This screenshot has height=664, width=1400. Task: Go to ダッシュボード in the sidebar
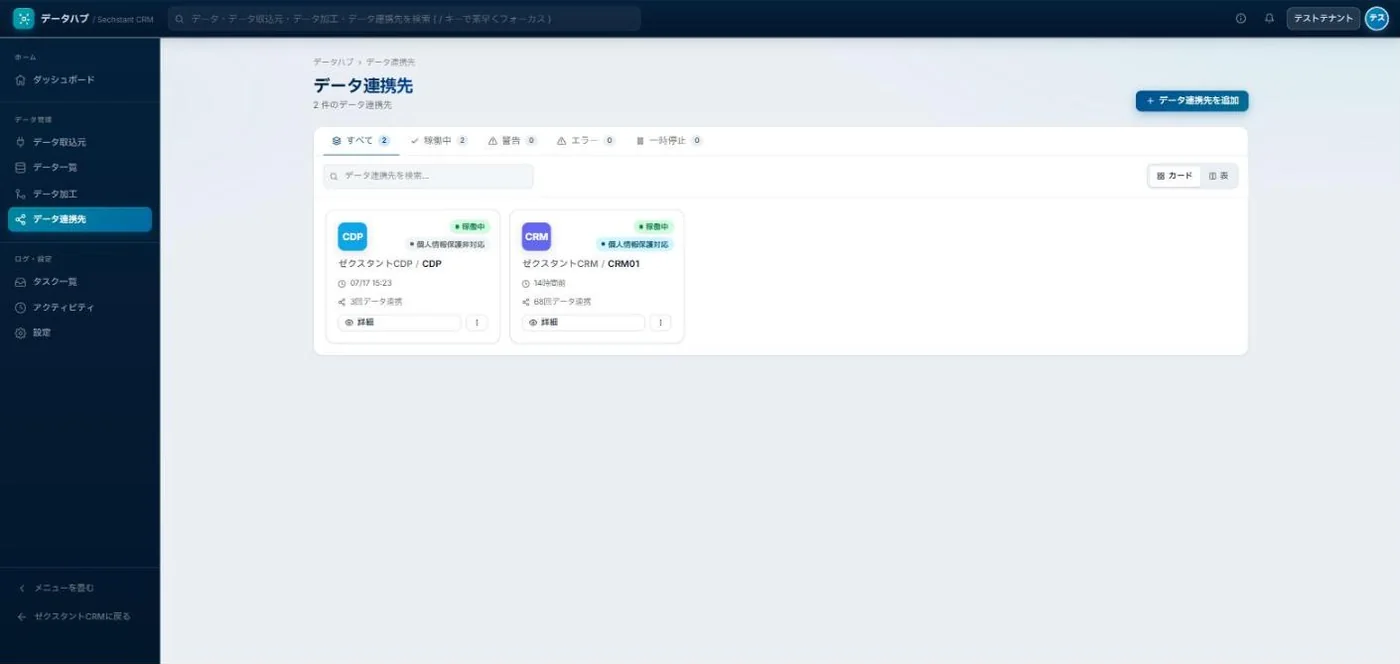click(80, 80)
